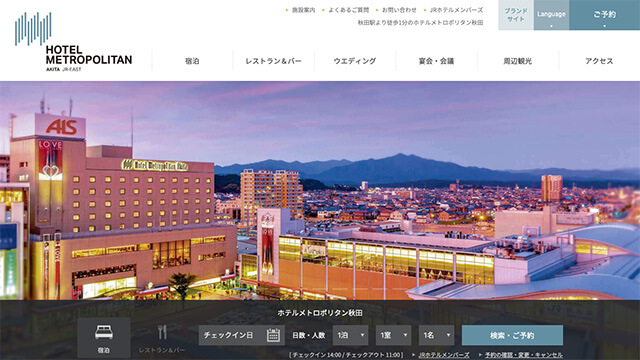Screen dimensions: 640x360
Task: Open the ウエディング navigation menu
Action: pos(355,61)
